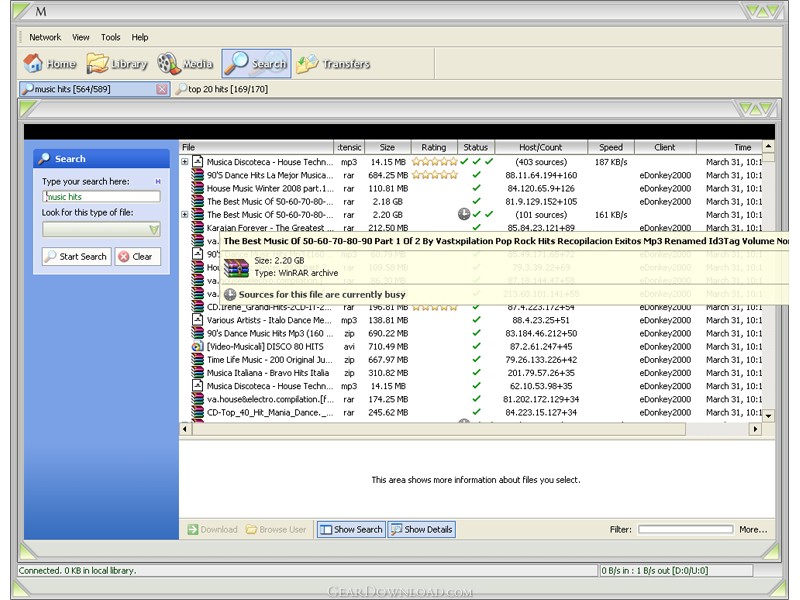
Task: Click the '2.18 GB' size cell
Action: coord(387,202)
